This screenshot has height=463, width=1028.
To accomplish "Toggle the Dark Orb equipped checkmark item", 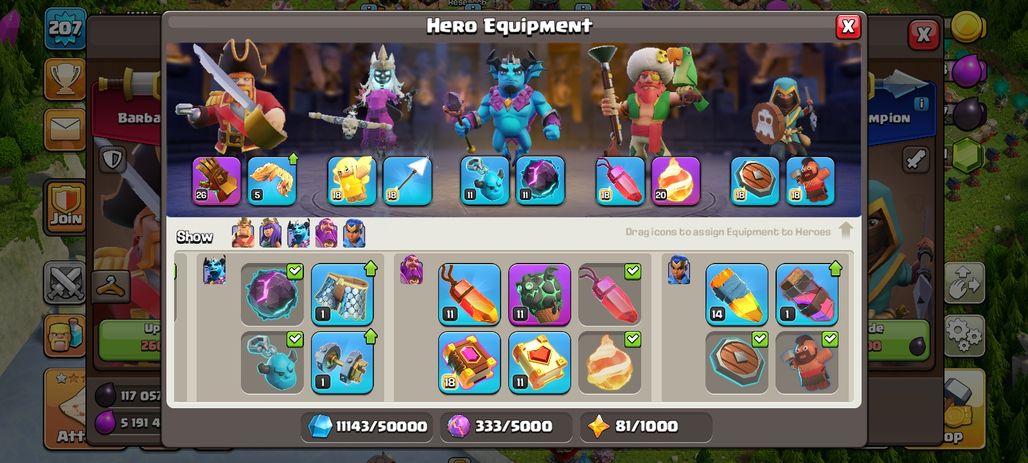I will point(271,294).
